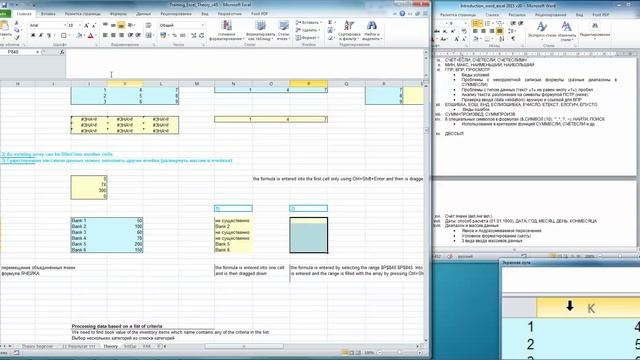Click the Excel help question mark icon
Viewport: 640px width, 360px height.
[402, 13]
